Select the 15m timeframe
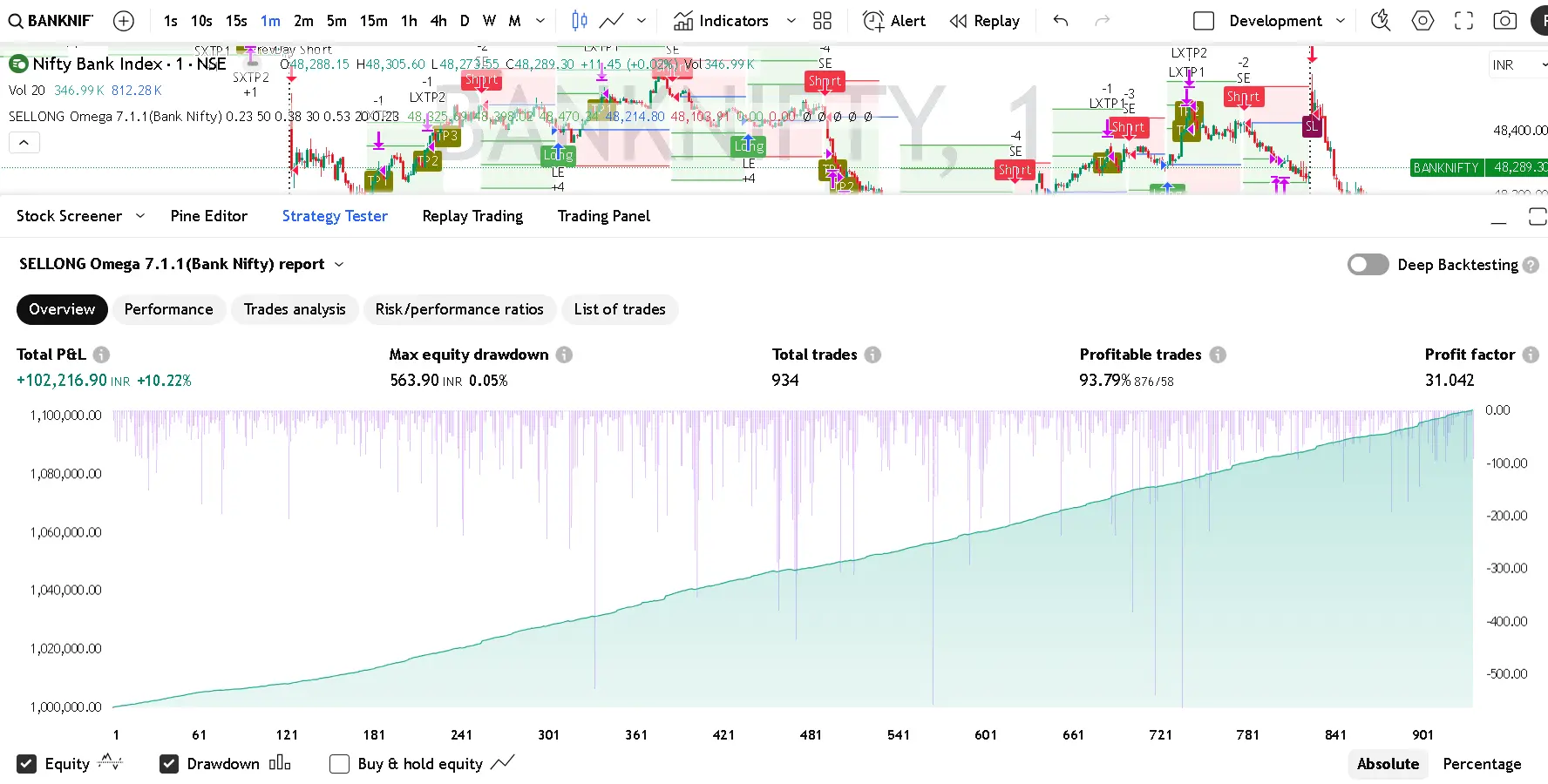Screen dimensions: 1548x784 (x=374, y=21)
